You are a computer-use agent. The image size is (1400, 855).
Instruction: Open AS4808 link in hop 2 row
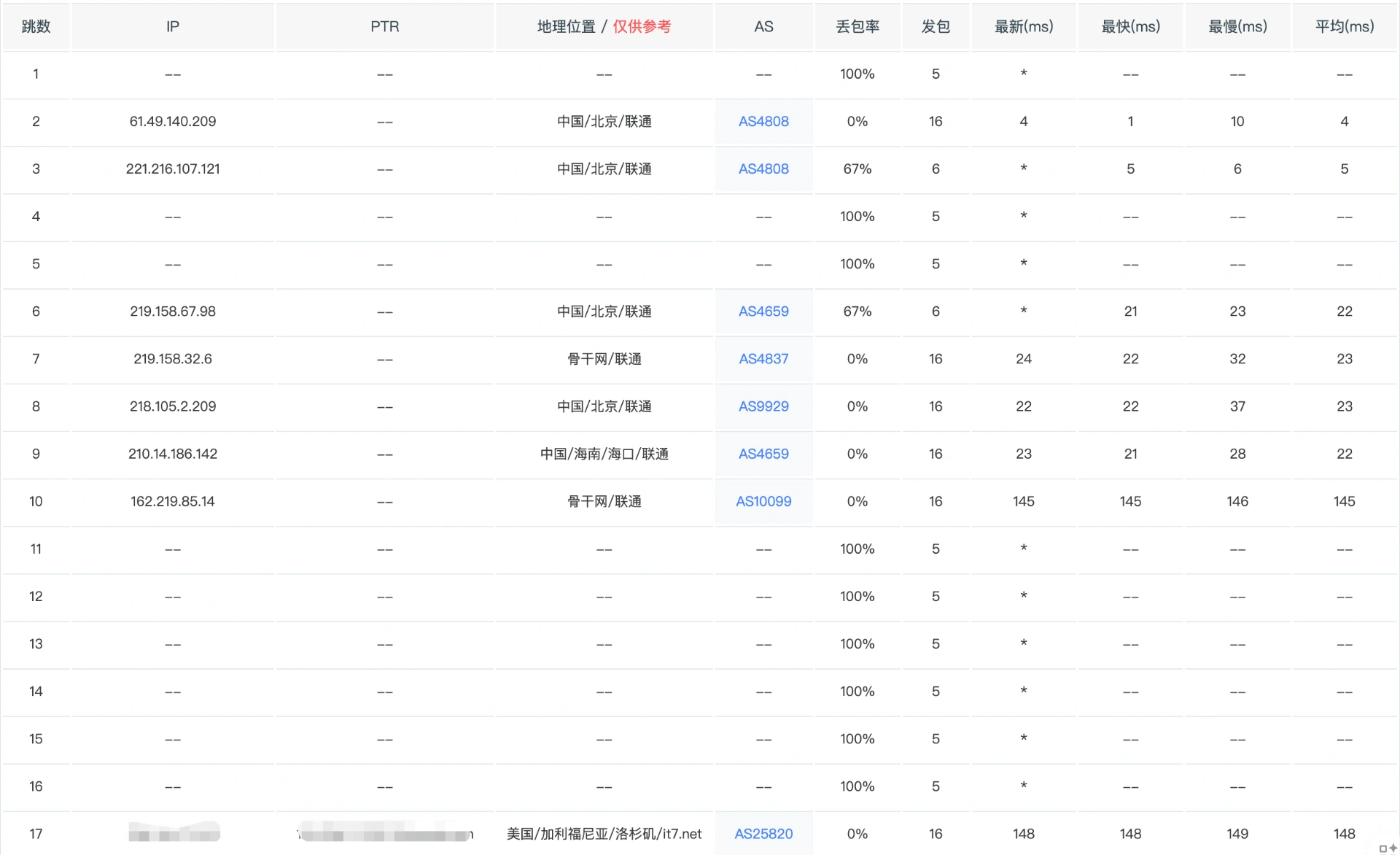[x=763, y=121]
